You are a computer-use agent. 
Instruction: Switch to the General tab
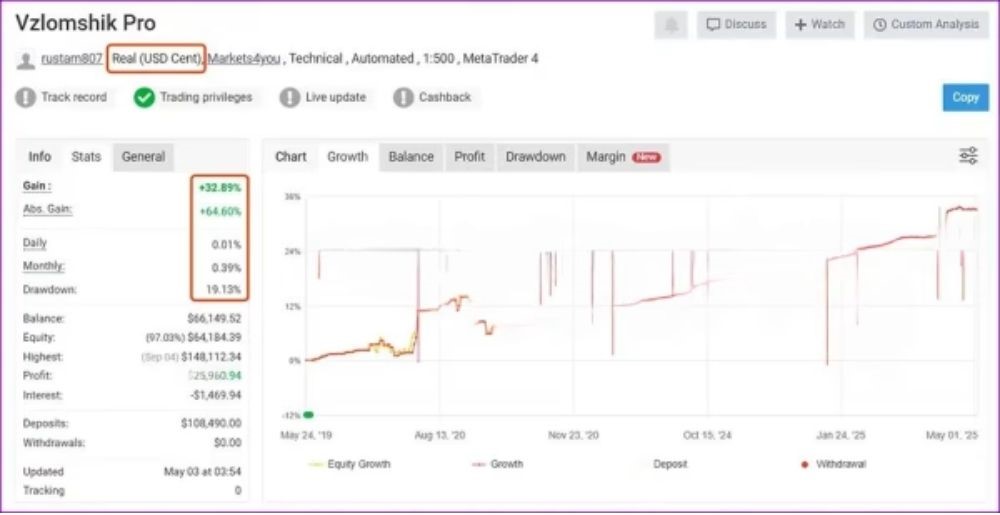coord(143,157)
